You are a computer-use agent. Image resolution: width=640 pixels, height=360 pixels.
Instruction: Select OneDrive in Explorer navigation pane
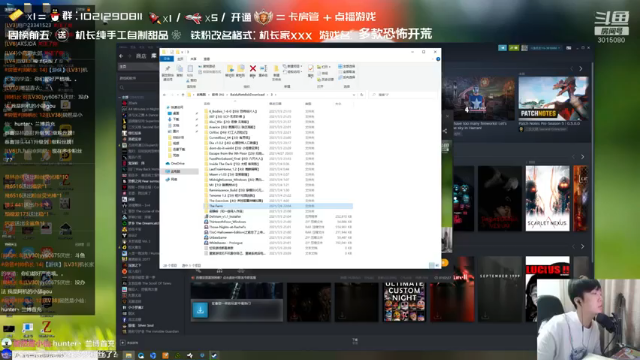coord(176,164)
